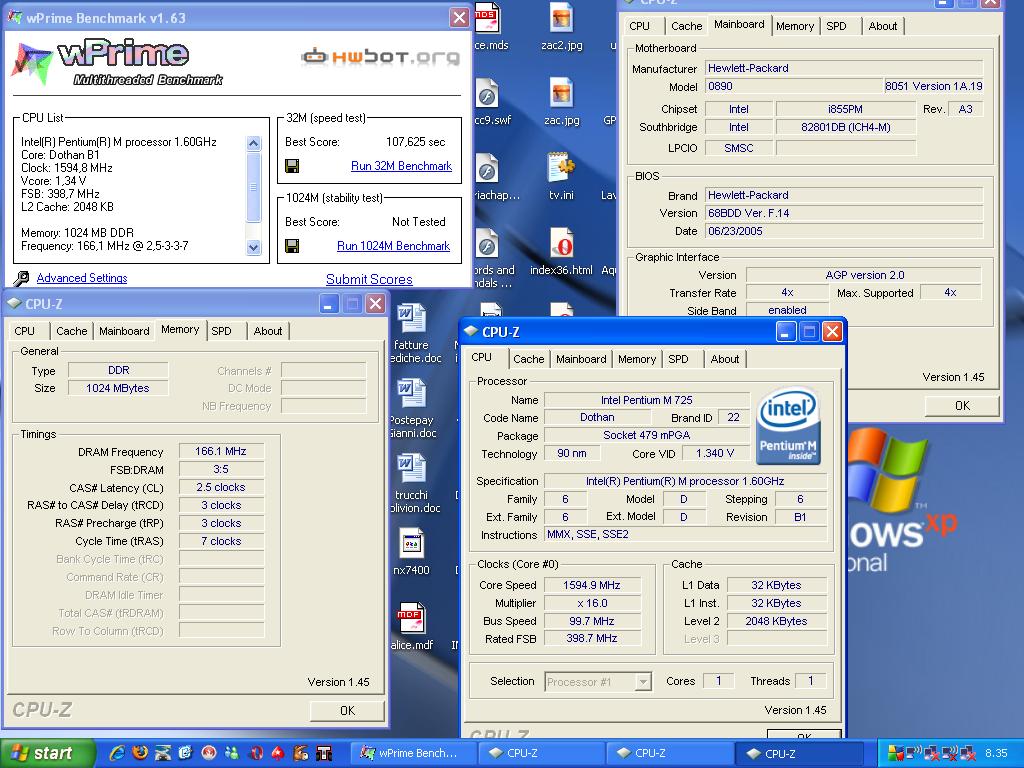Screen dimensions: 1024x768
Task: Click the Intel Pentium M inside logo
Action: (x=788, y=426)
